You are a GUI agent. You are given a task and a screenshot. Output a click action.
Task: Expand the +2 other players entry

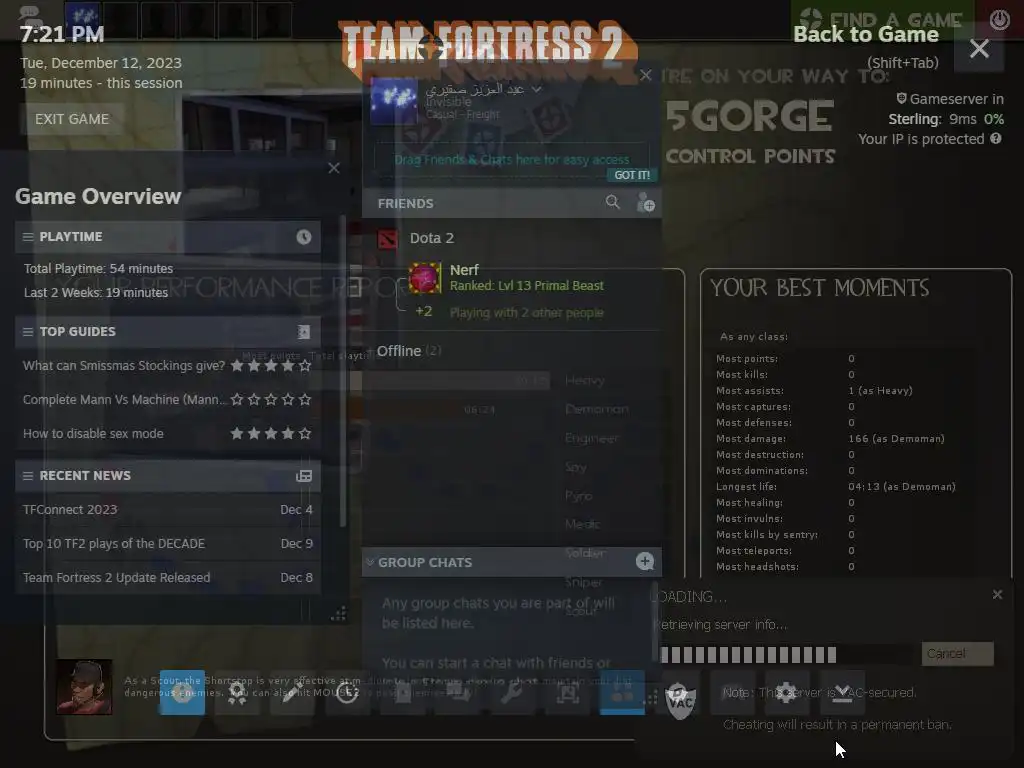click(x=424, y=312)
